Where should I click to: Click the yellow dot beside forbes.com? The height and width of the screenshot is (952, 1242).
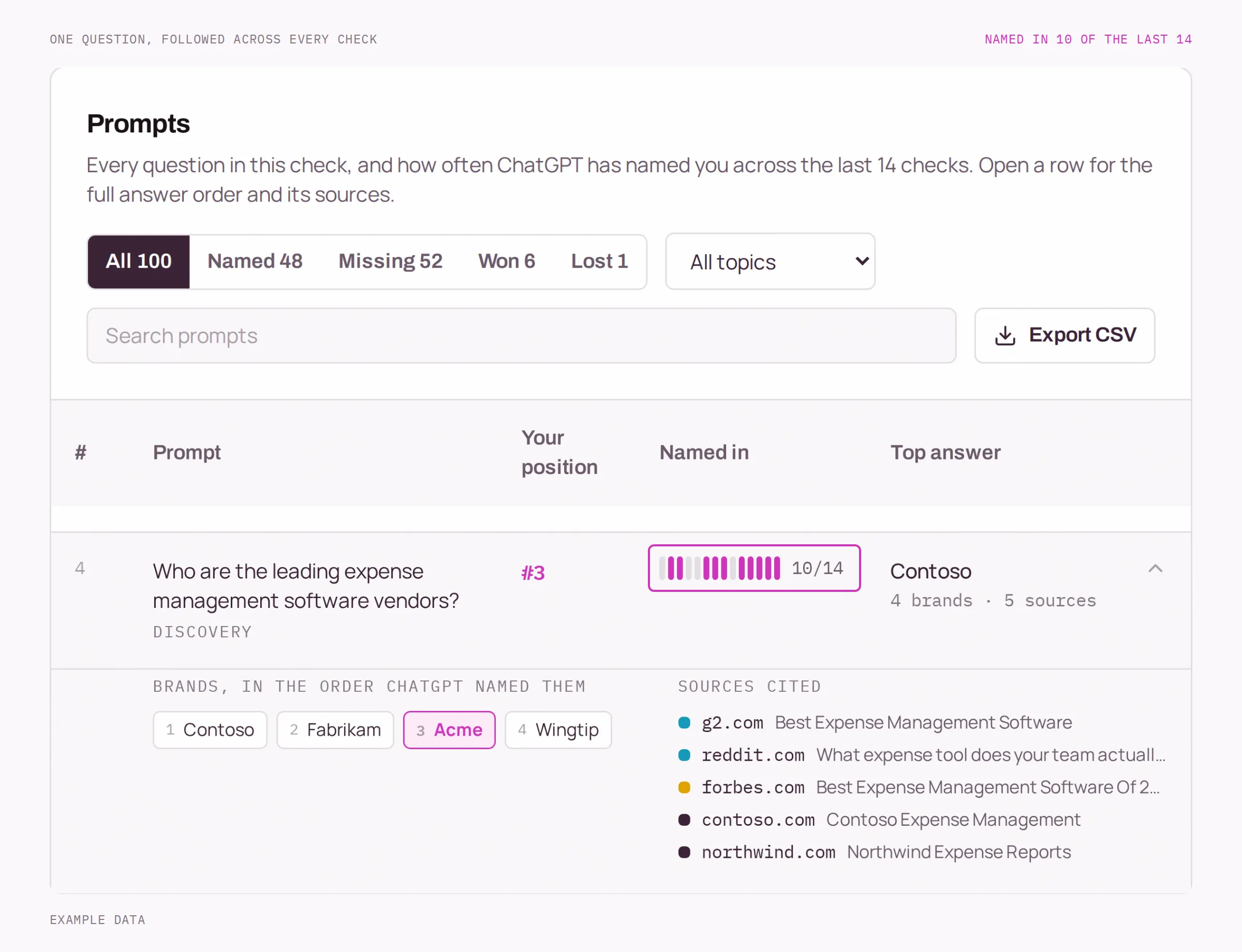(684, 787)
